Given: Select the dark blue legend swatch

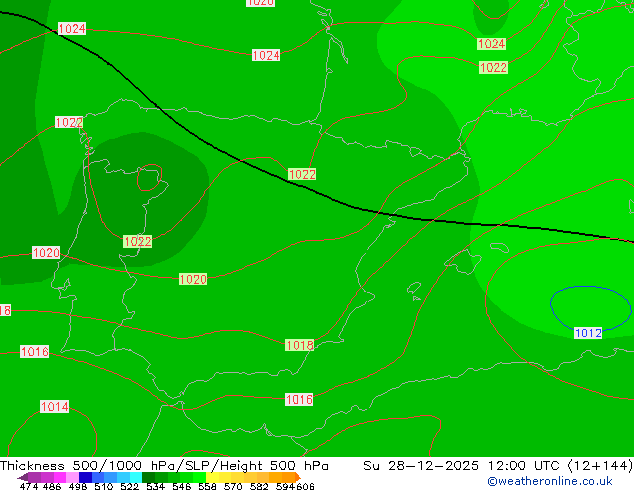Looking at the screenshot, I should click(x=85, y=477).
